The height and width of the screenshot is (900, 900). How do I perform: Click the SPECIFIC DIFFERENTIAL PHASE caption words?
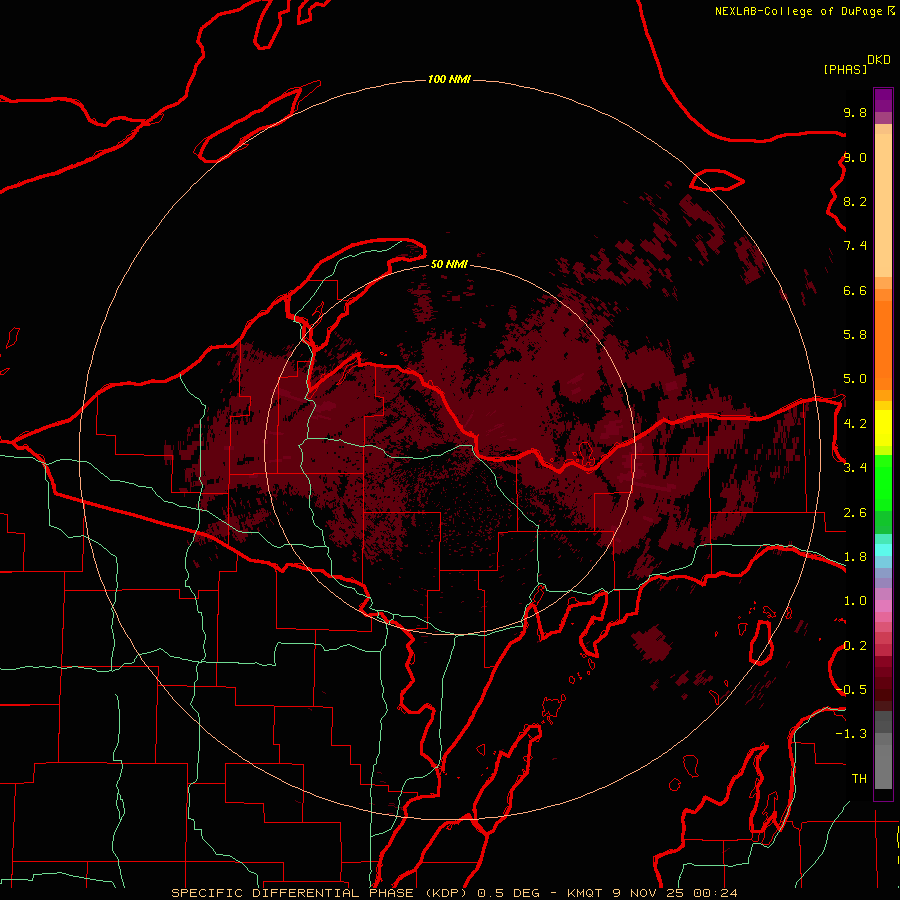(x=292, y=893)
